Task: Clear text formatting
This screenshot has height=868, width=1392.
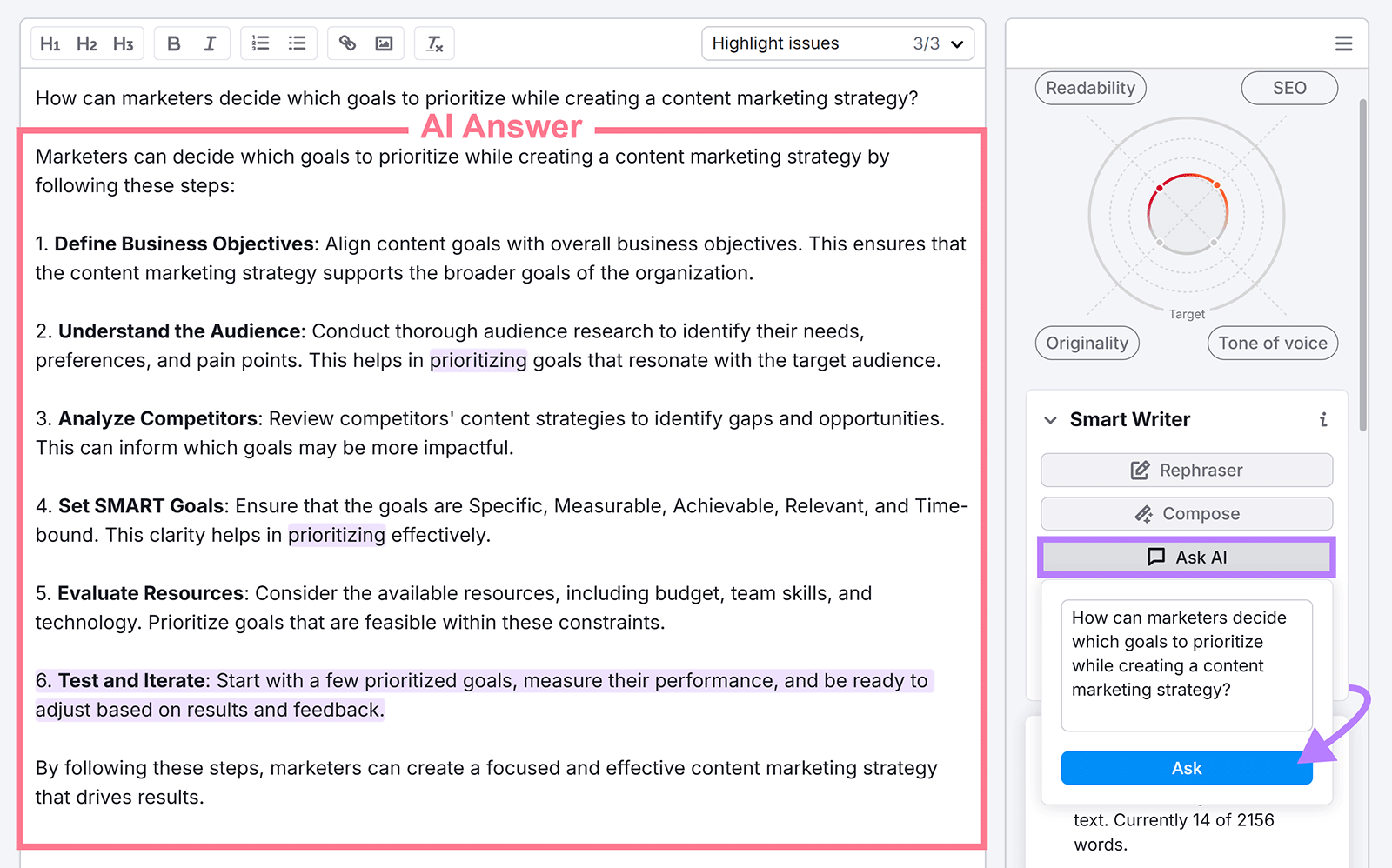Action: click(434, 43)
